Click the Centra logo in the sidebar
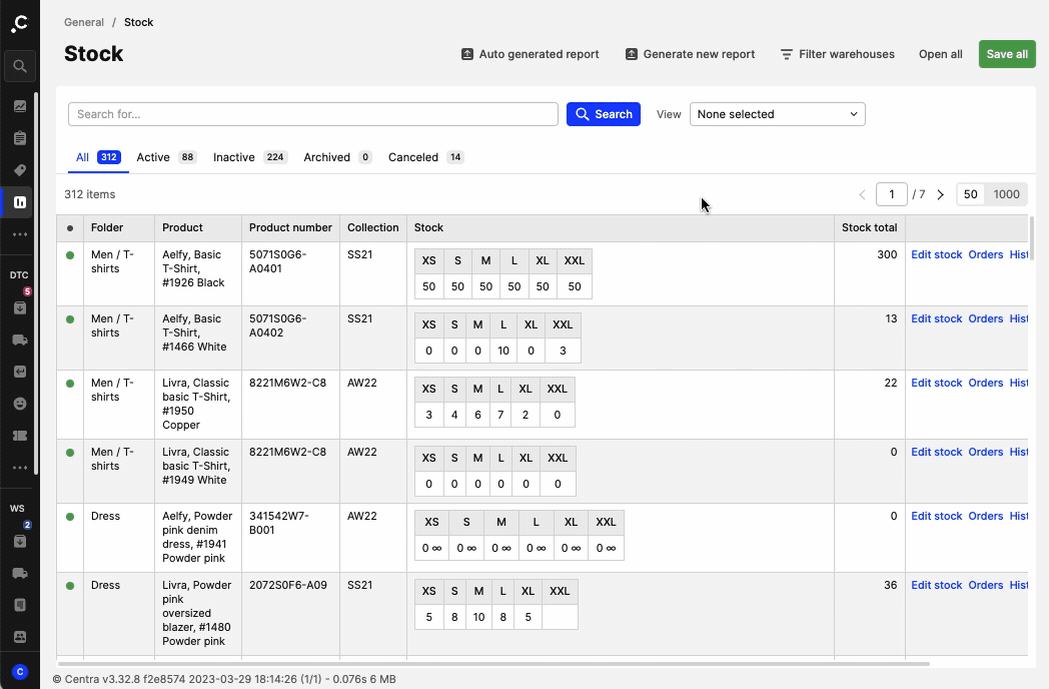1049x689 pixels. (x=20, y=23)
